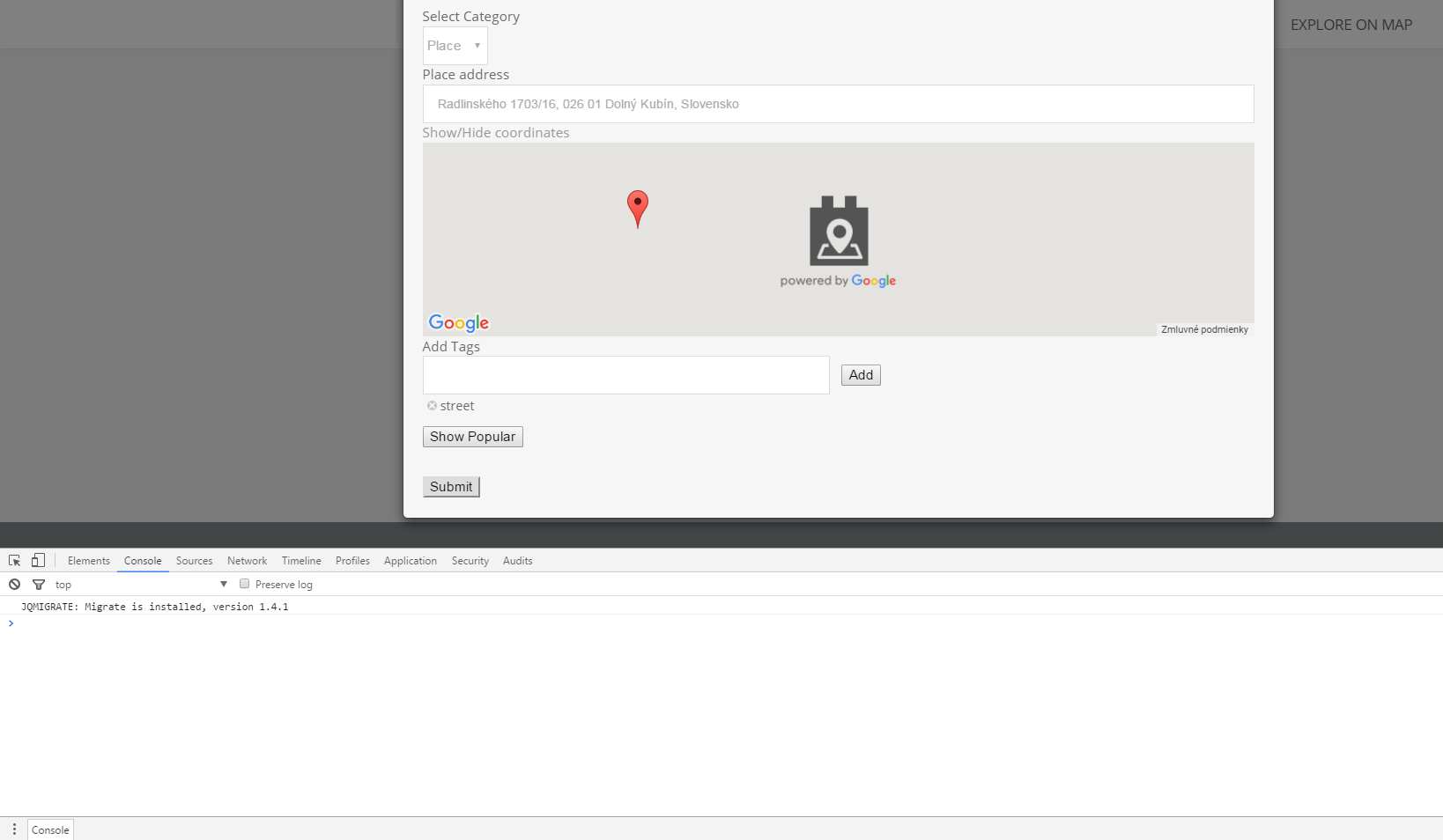Open the three-dot drawer menu icon
This screenshot has width=1443, height=840.
14,829
